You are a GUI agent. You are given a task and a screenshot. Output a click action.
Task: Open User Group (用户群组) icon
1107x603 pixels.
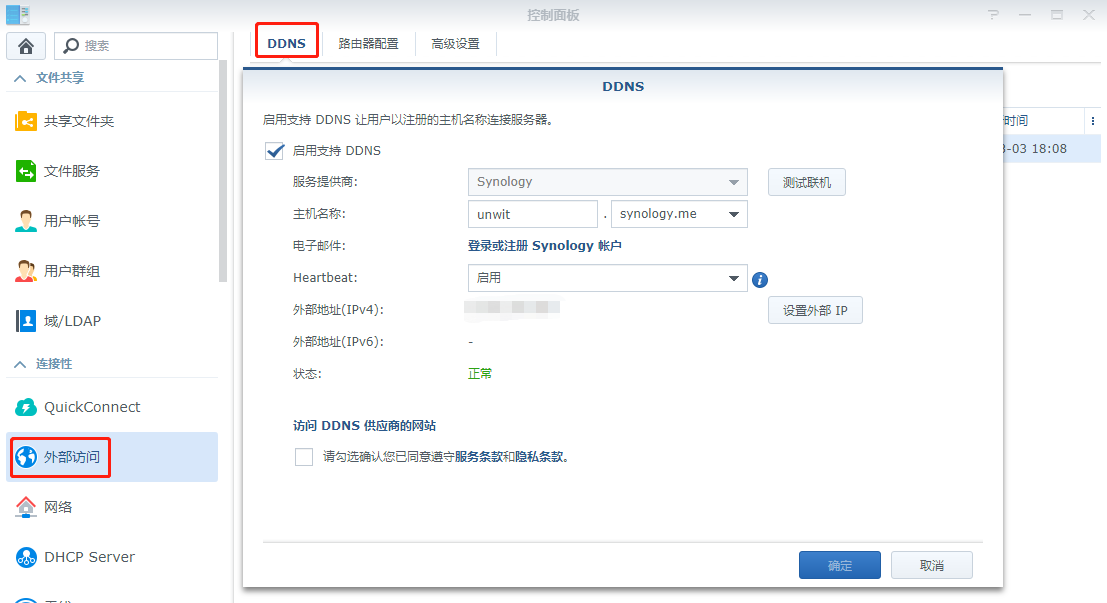tap(26, 271)
